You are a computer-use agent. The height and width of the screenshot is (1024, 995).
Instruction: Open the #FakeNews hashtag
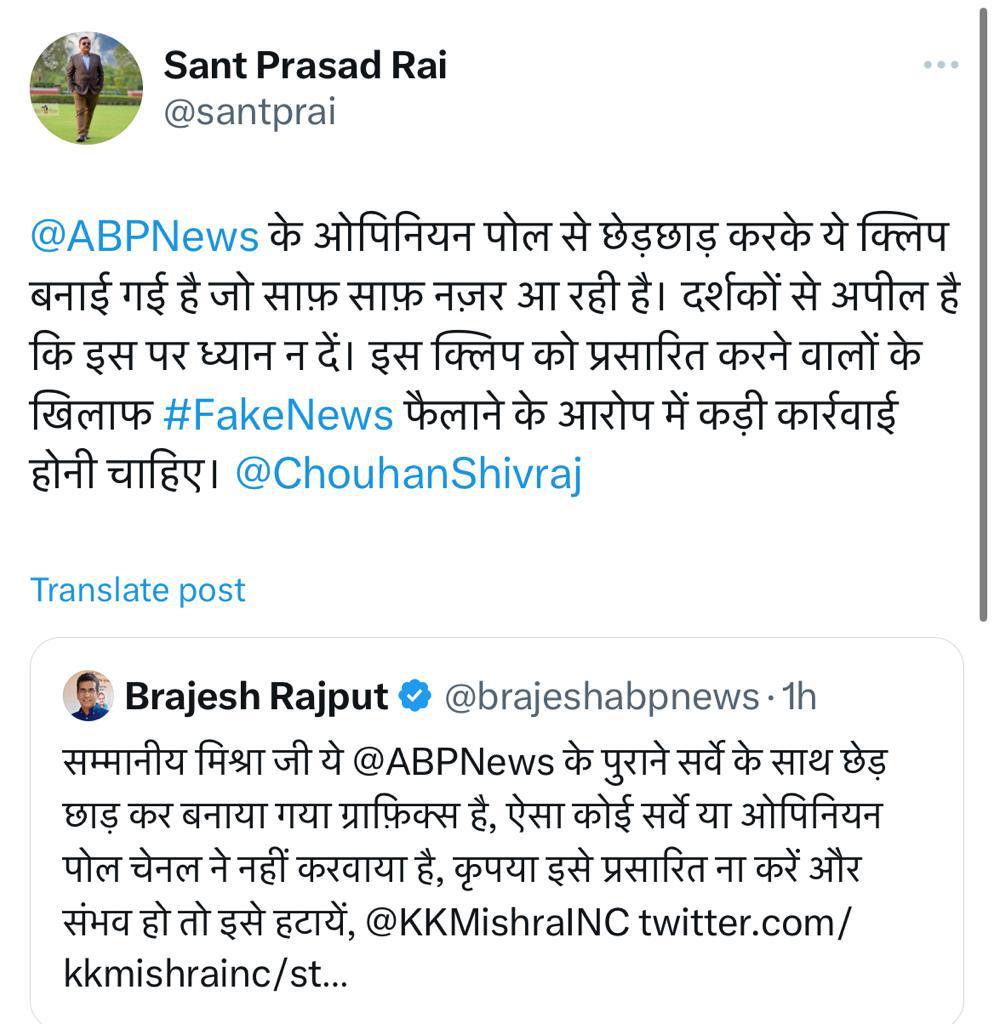278,413
